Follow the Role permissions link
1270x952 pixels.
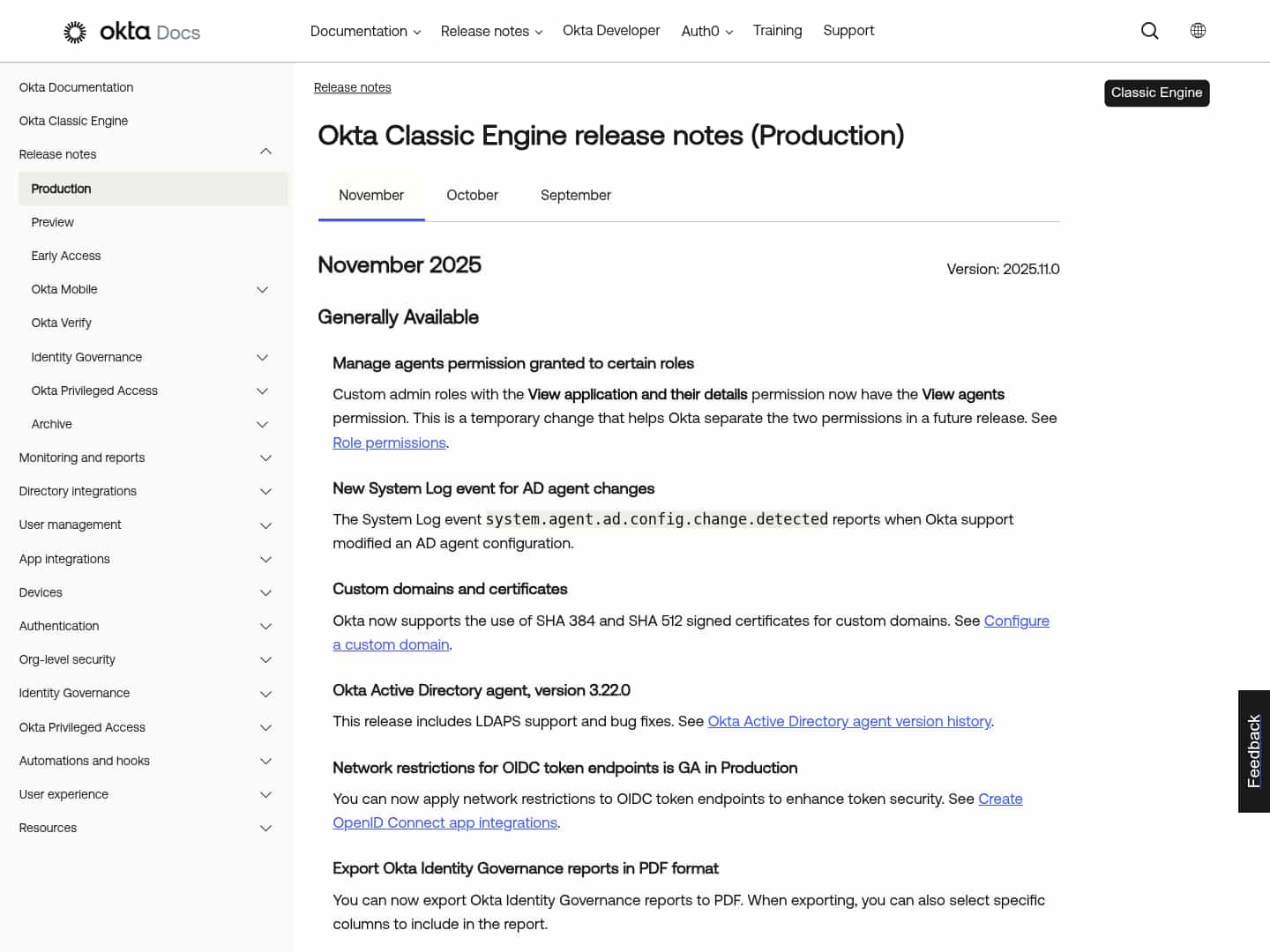(x=389, y=443)
